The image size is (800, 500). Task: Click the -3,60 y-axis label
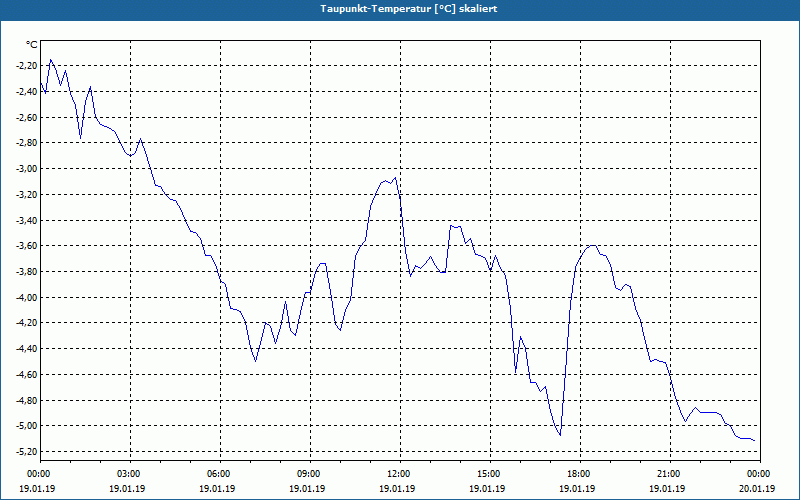[x=27, y=246]
